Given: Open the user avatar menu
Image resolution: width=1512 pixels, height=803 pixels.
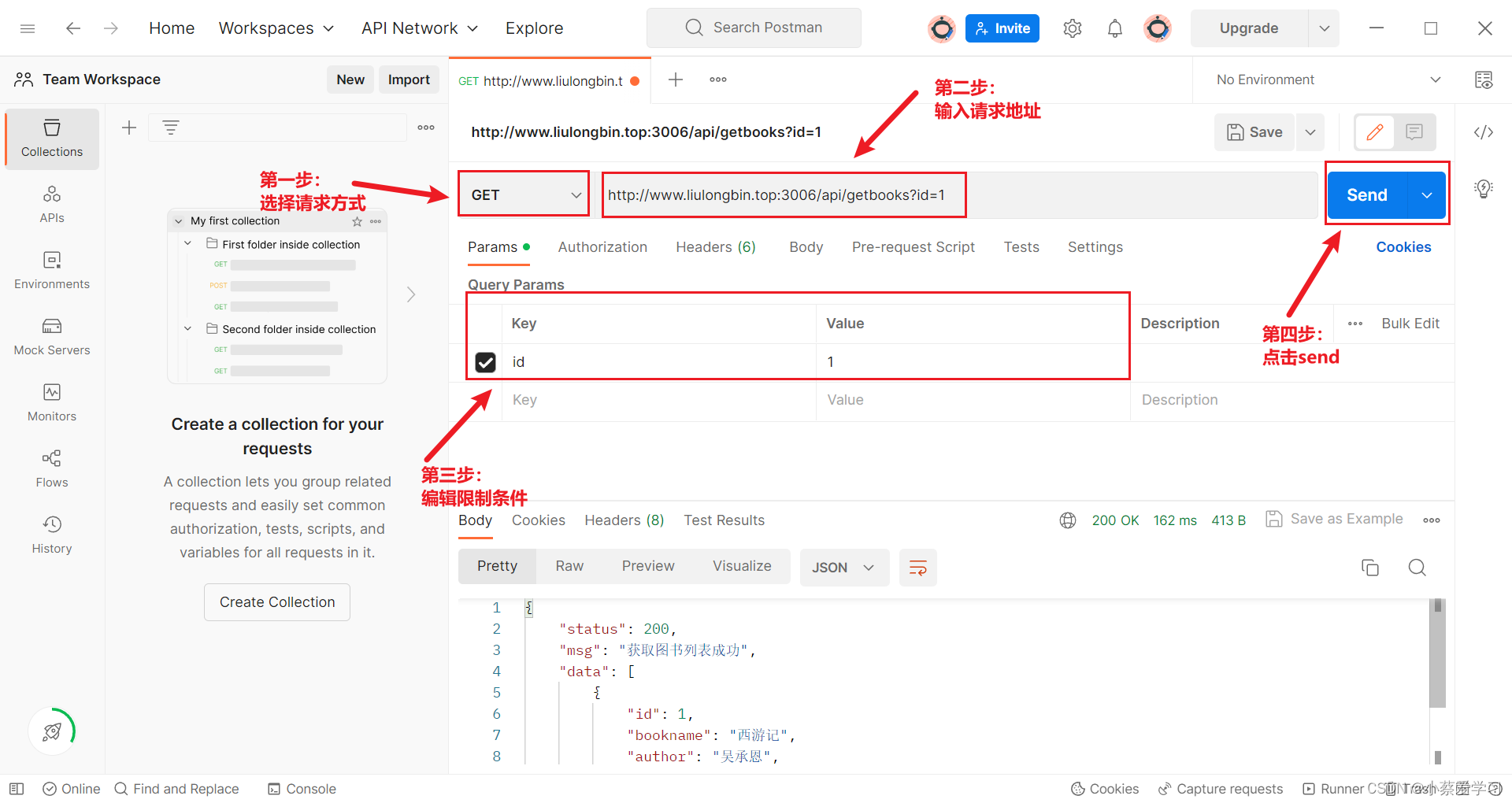Looking at the screenshot, I should 1158,28.
